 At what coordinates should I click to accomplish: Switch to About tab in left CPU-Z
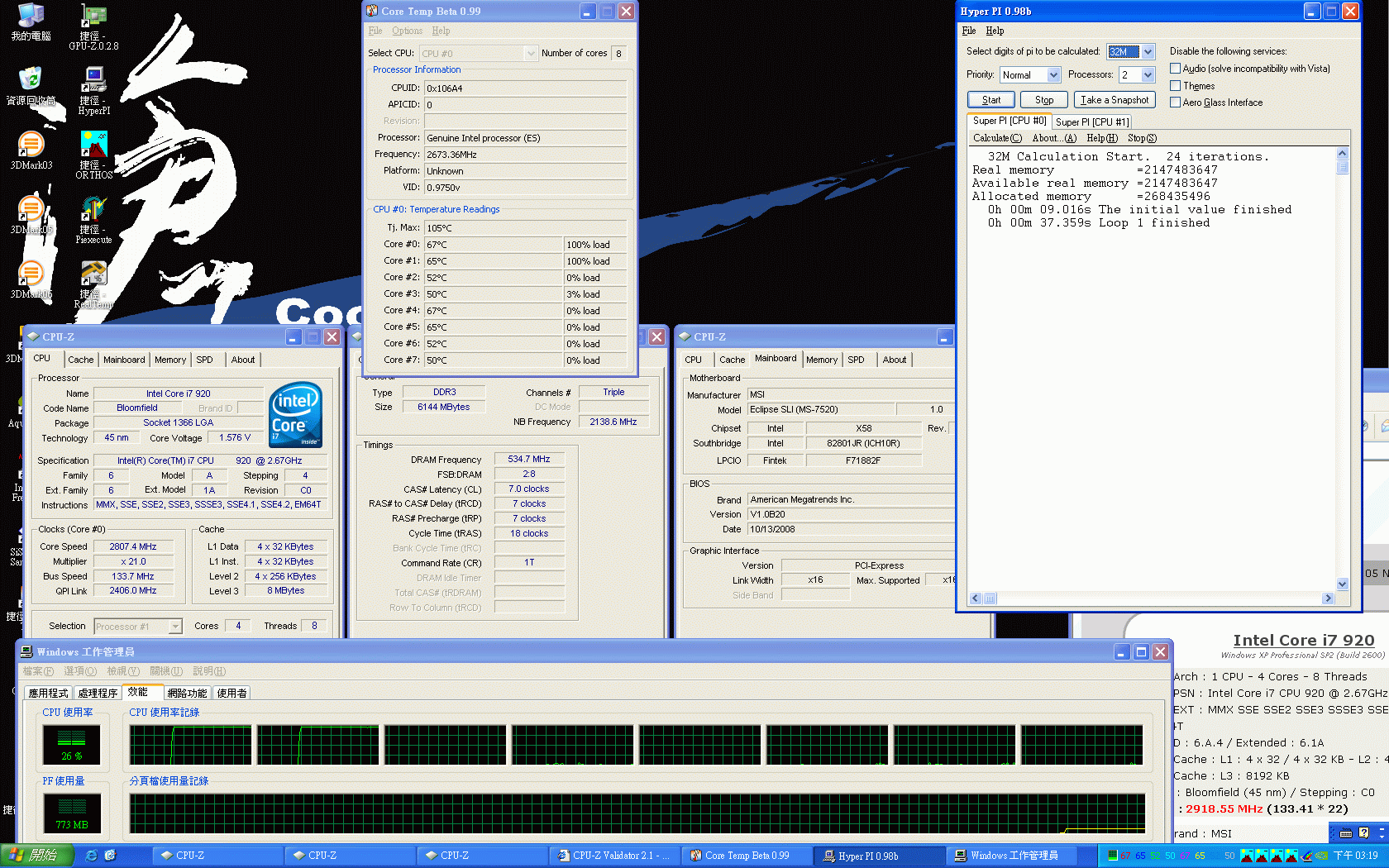click(x=243, y=360)
